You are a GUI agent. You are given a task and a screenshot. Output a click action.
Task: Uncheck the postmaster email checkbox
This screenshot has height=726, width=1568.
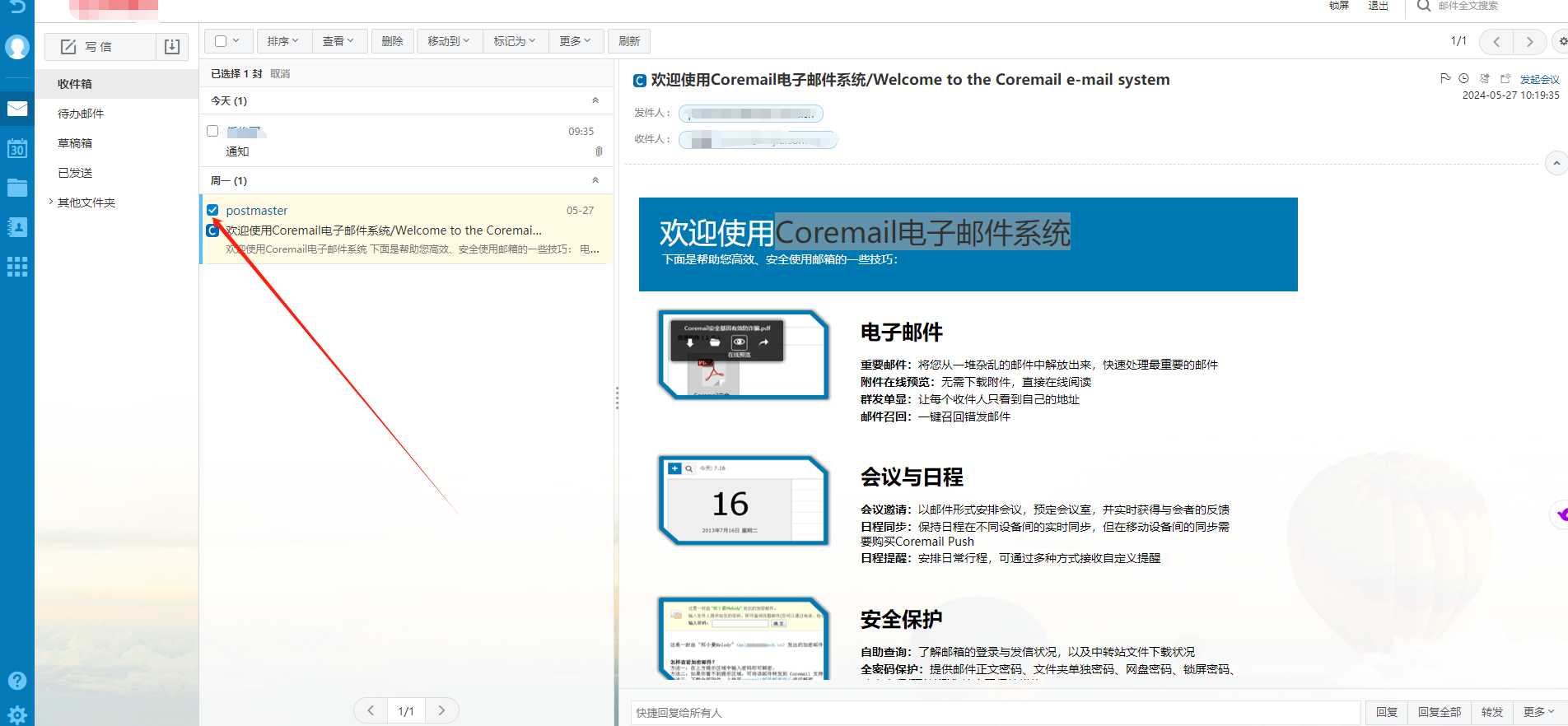click(x=212, y=210)
